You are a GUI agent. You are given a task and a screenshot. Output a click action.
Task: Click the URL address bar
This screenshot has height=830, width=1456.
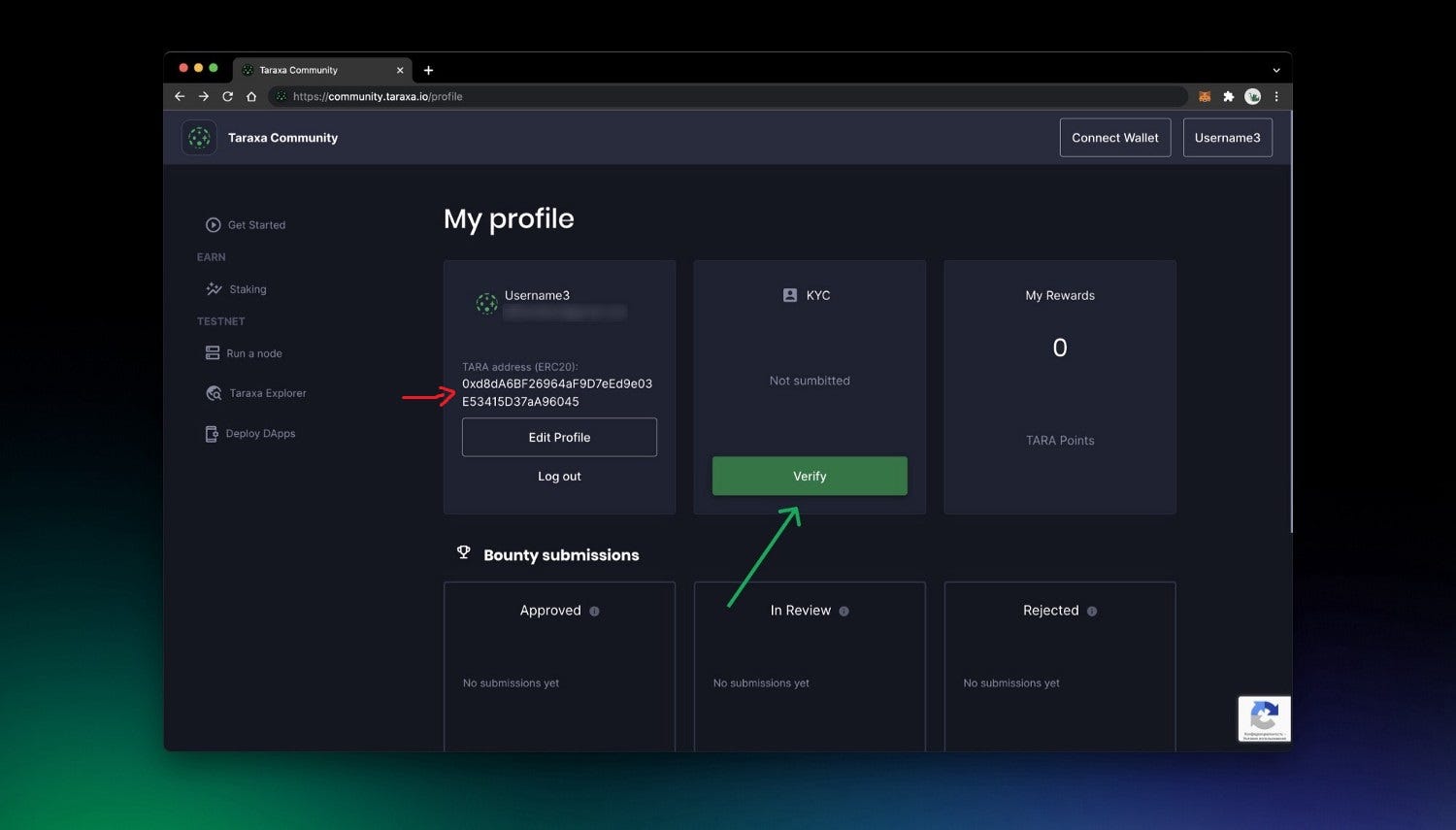click(728, 96)
